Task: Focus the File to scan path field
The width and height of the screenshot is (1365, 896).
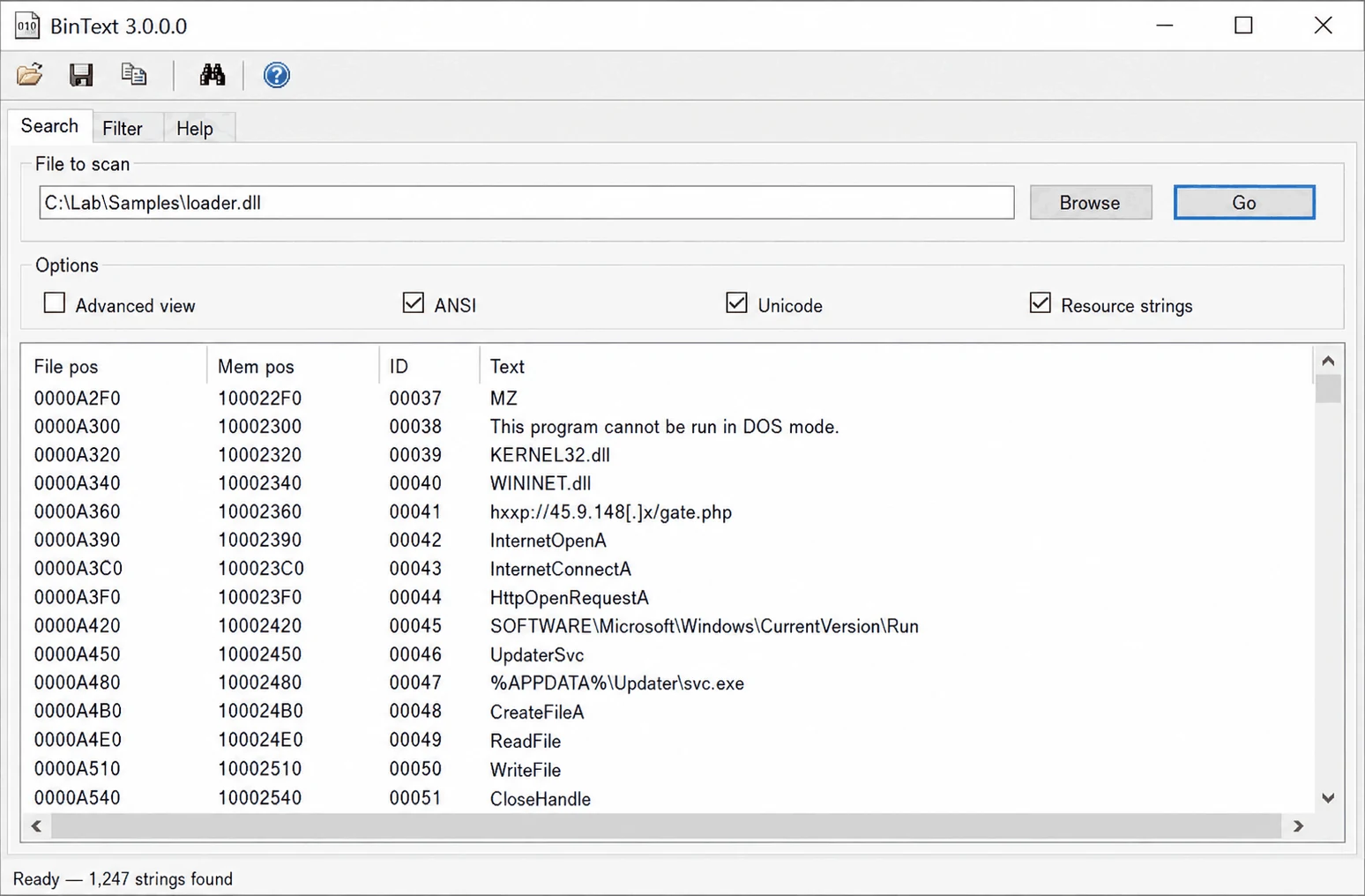Action: pos(526,203)
